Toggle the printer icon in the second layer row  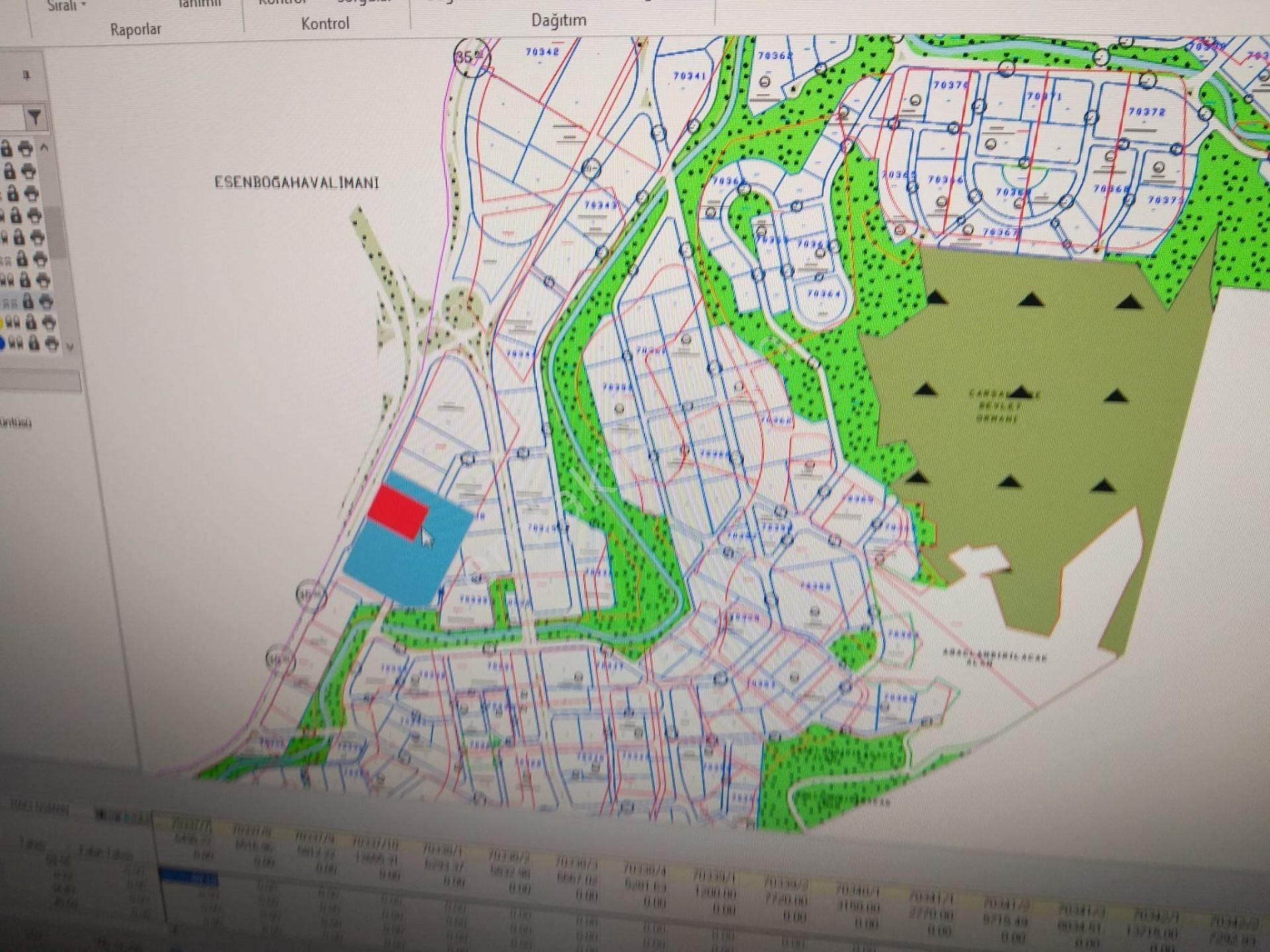click(x=28, y=171)
